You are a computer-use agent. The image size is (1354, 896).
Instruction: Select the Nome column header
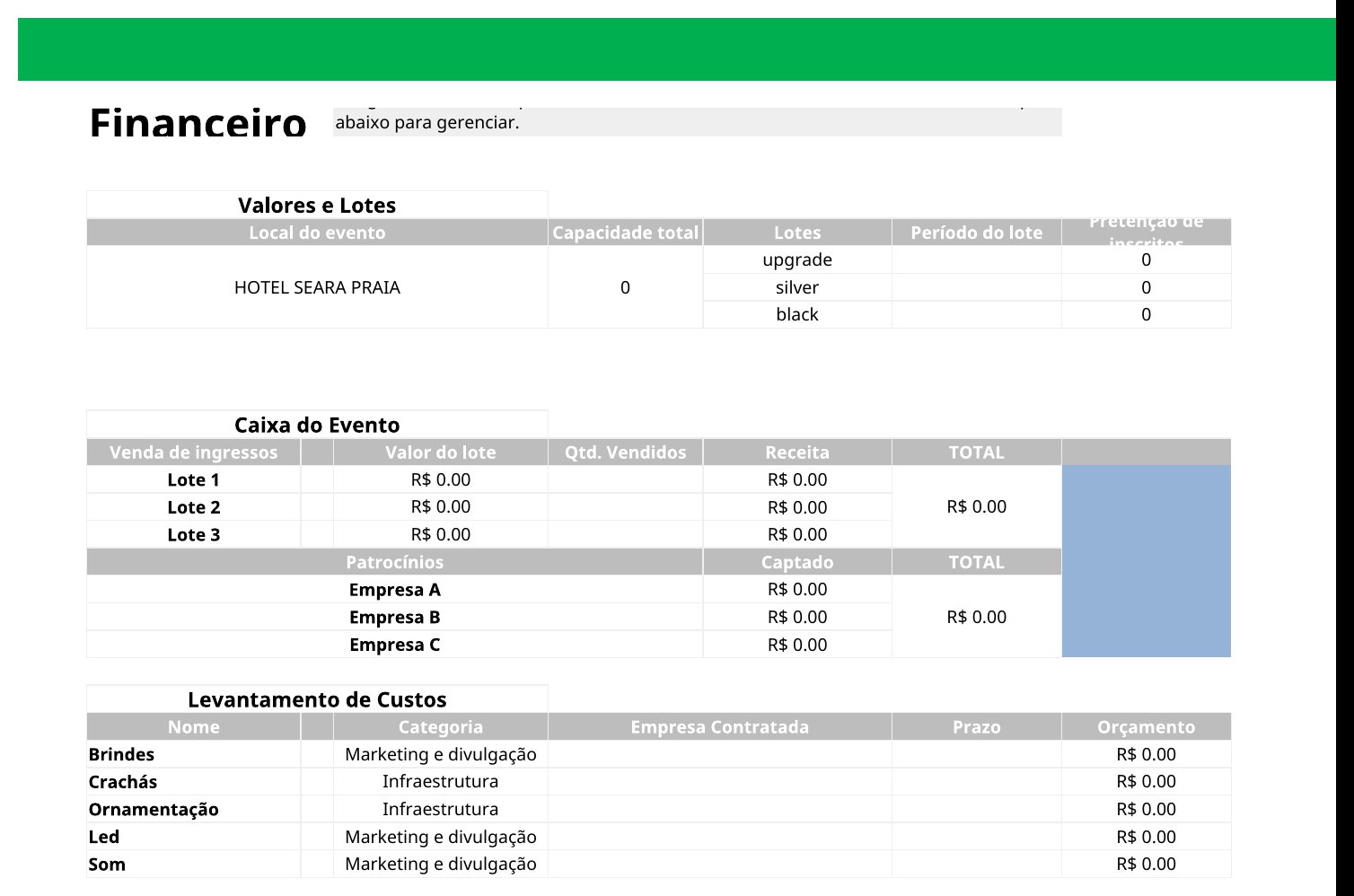click(x=193, y=727)
